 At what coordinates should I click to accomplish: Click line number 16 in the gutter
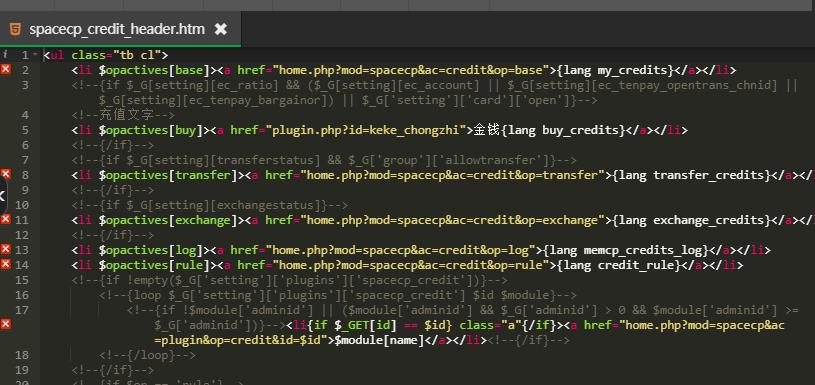point(22,295)
